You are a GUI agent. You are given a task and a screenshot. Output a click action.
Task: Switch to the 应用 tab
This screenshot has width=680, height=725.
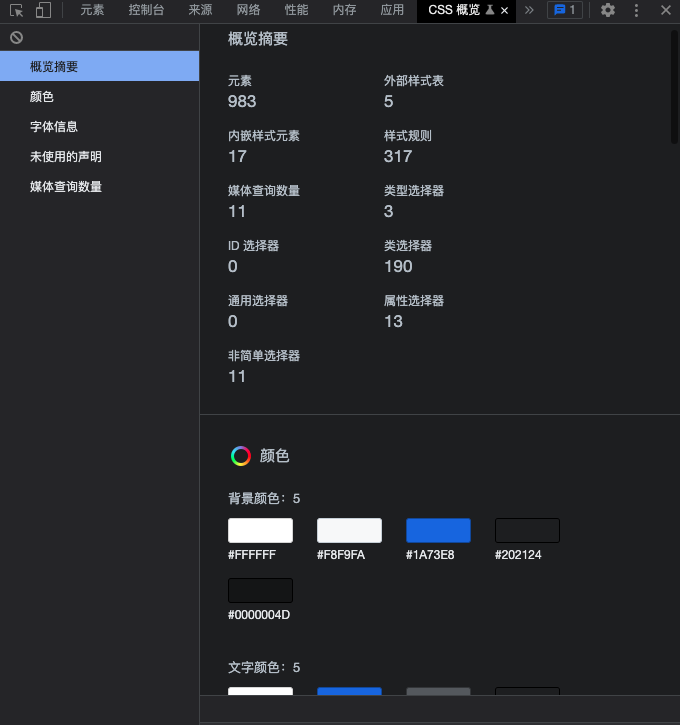[392, 10]
